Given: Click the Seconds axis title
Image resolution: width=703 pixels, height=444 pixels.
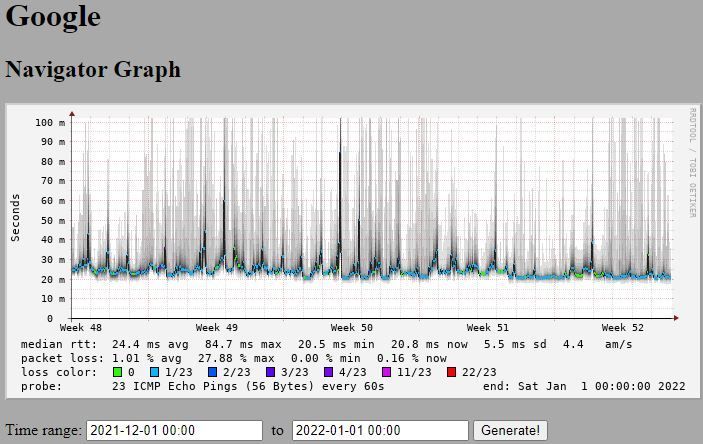Looking at the screenshot, I should (16, 218).
